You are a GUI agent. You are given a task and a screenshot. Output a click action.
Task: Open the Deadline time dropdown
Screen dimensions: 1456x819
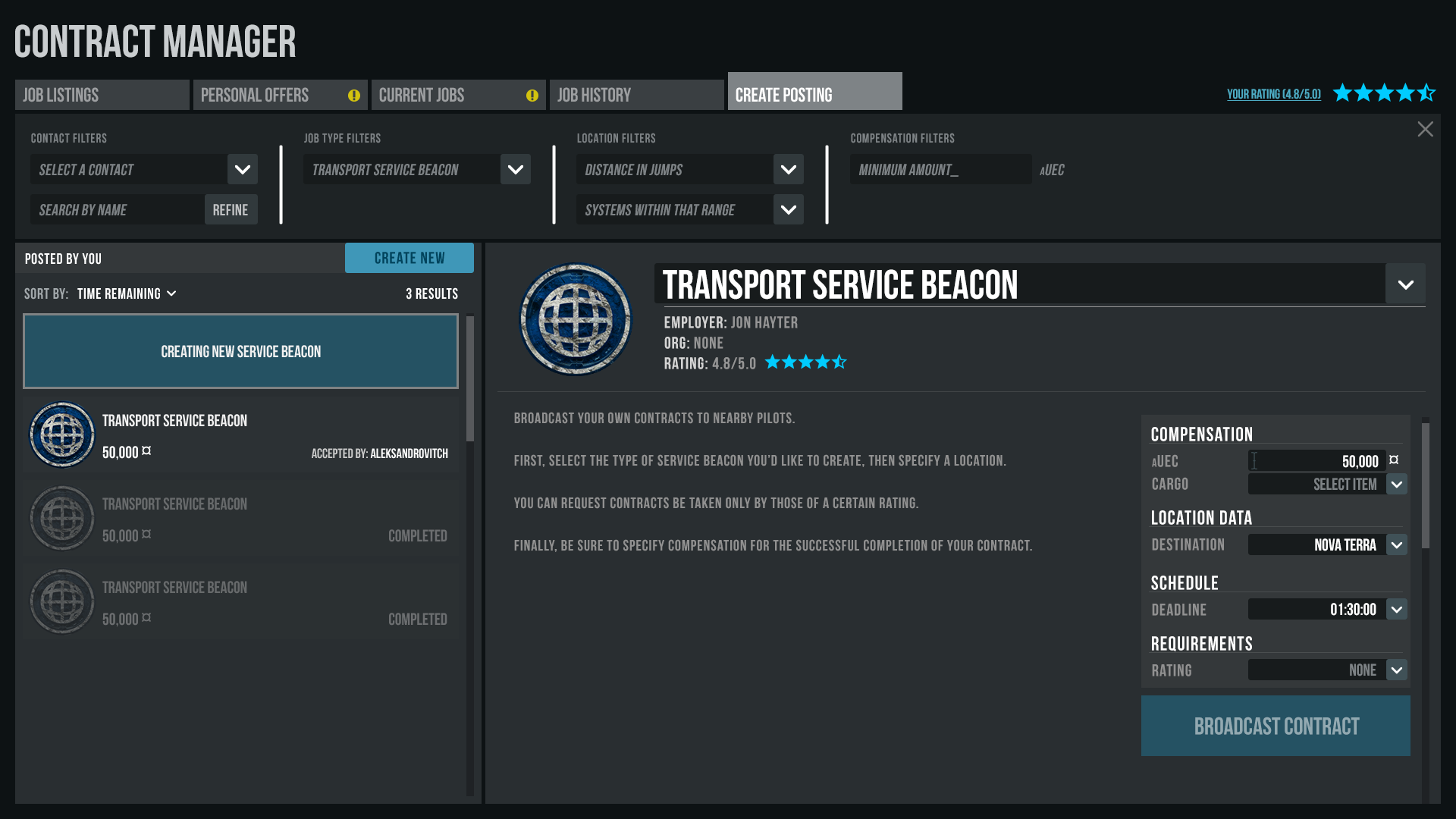pos(1396,610)
